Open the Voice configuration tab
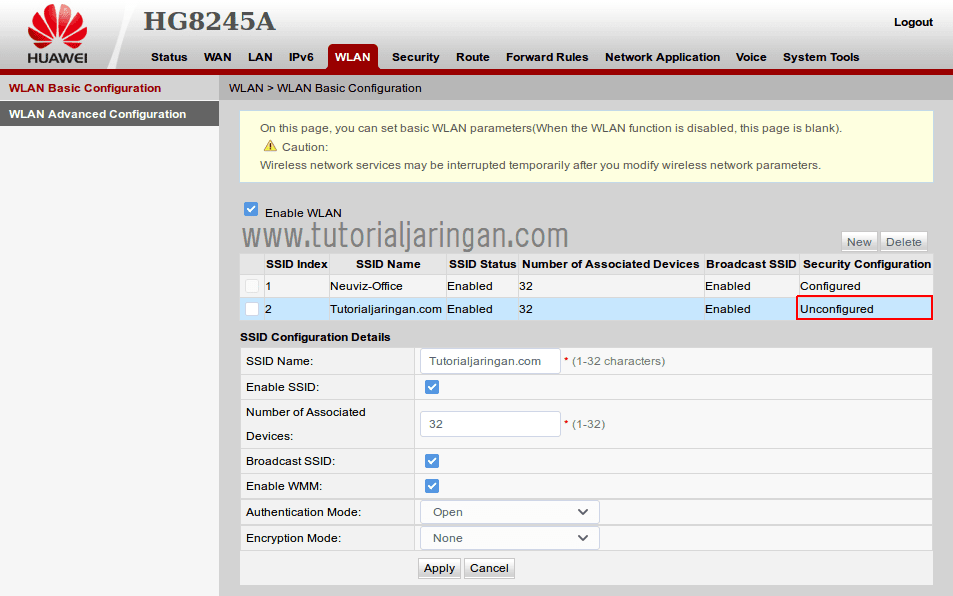 pos(751,57)
